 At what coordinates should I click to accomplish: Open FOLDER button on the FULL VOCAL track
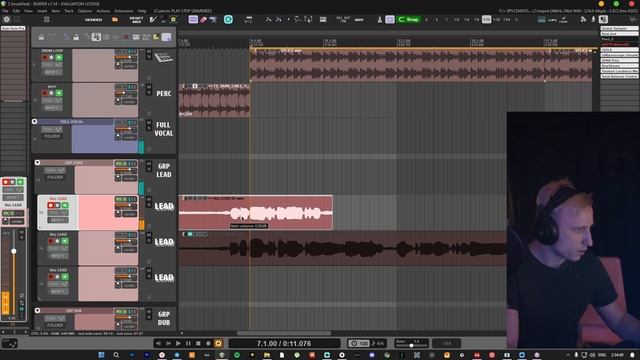(x=52, y=136)
